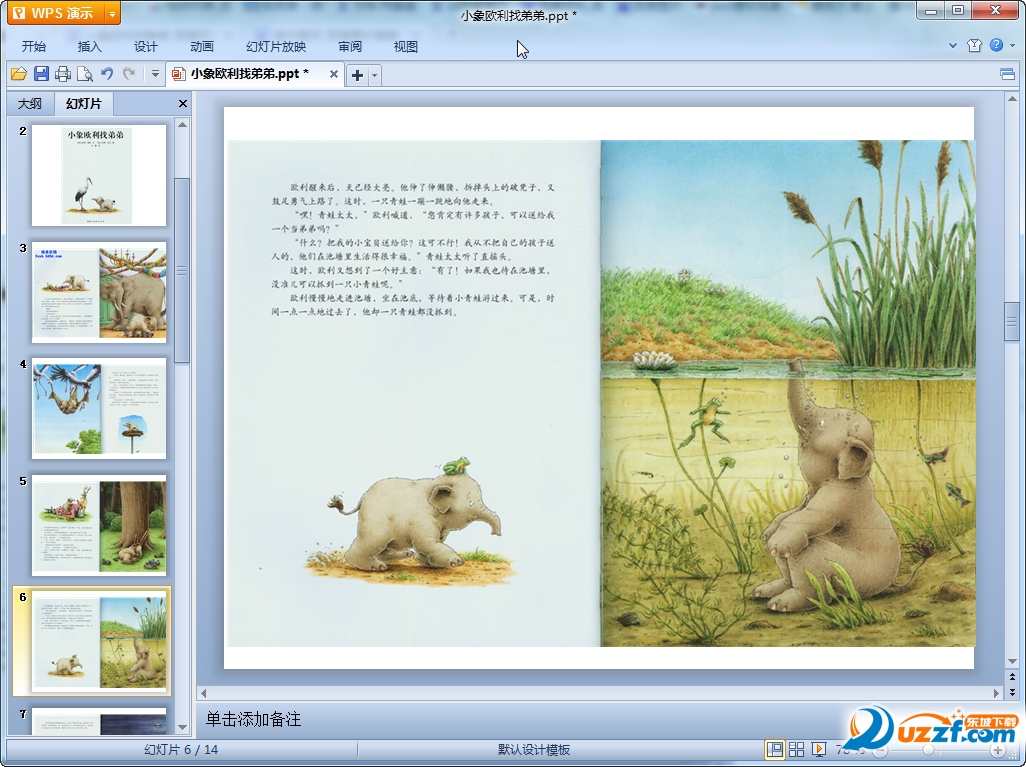Select slide 2 thumbnail
The height and width of the screenshot is (767, 1026).
click(x=99, y=175)
